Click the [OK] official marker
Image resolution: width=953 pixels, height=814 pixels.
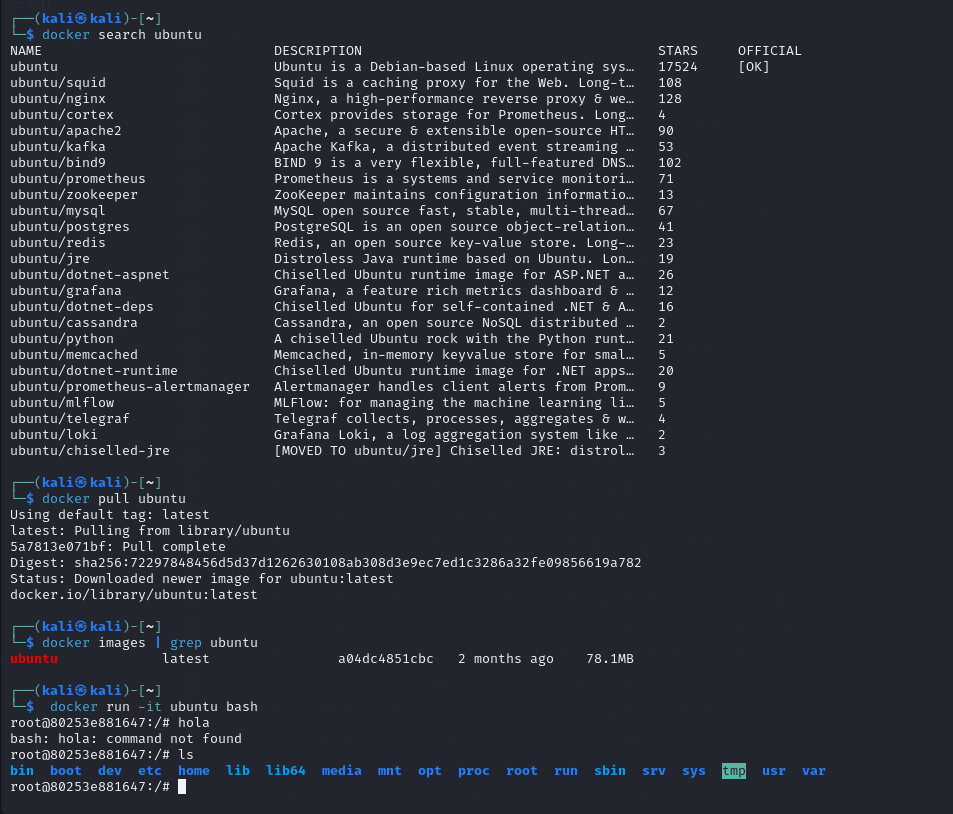point(753,67)
